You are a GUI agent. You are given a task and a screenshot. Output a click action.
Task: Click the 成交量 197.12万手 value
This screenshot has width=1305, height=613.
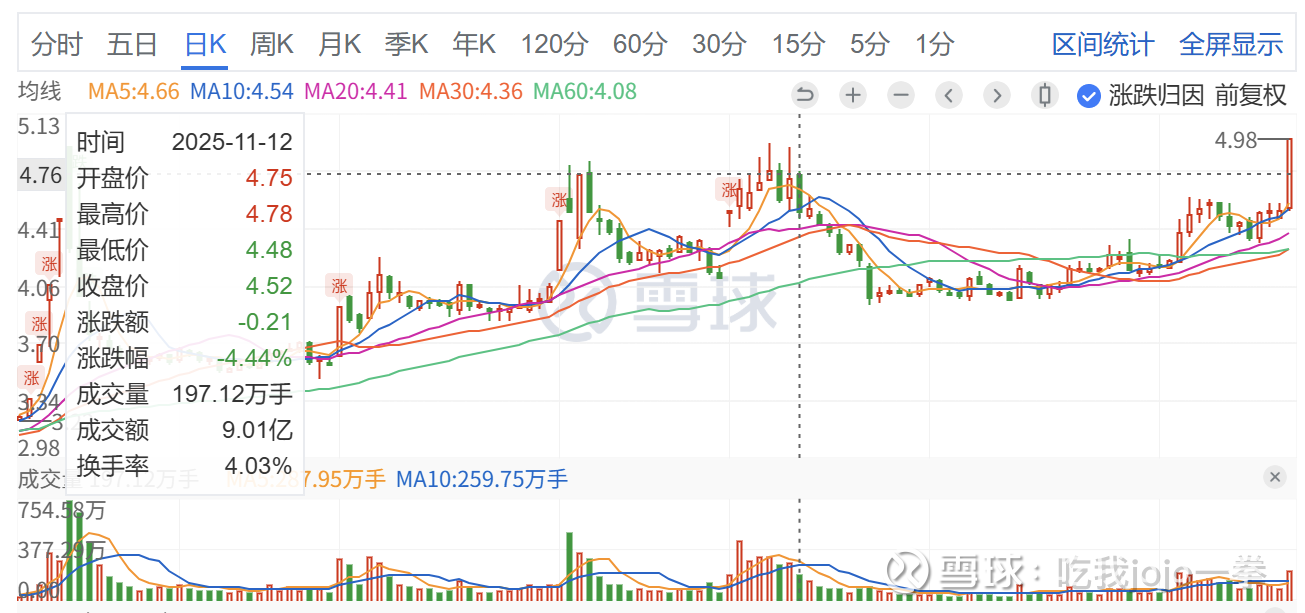[233, 394]
